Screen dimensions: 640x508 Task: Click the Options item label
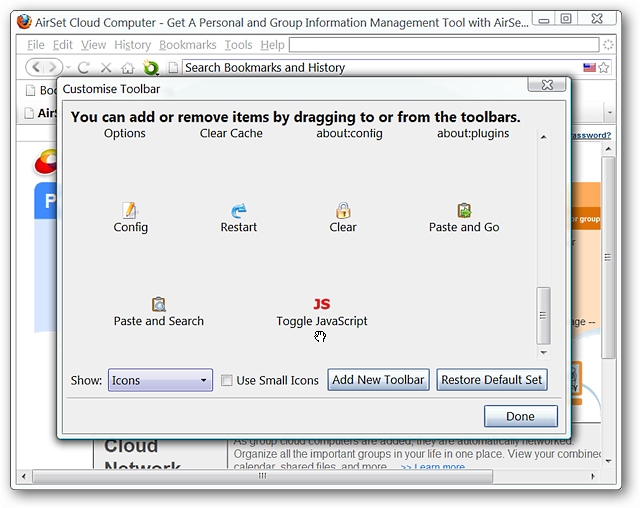[124, 133]
